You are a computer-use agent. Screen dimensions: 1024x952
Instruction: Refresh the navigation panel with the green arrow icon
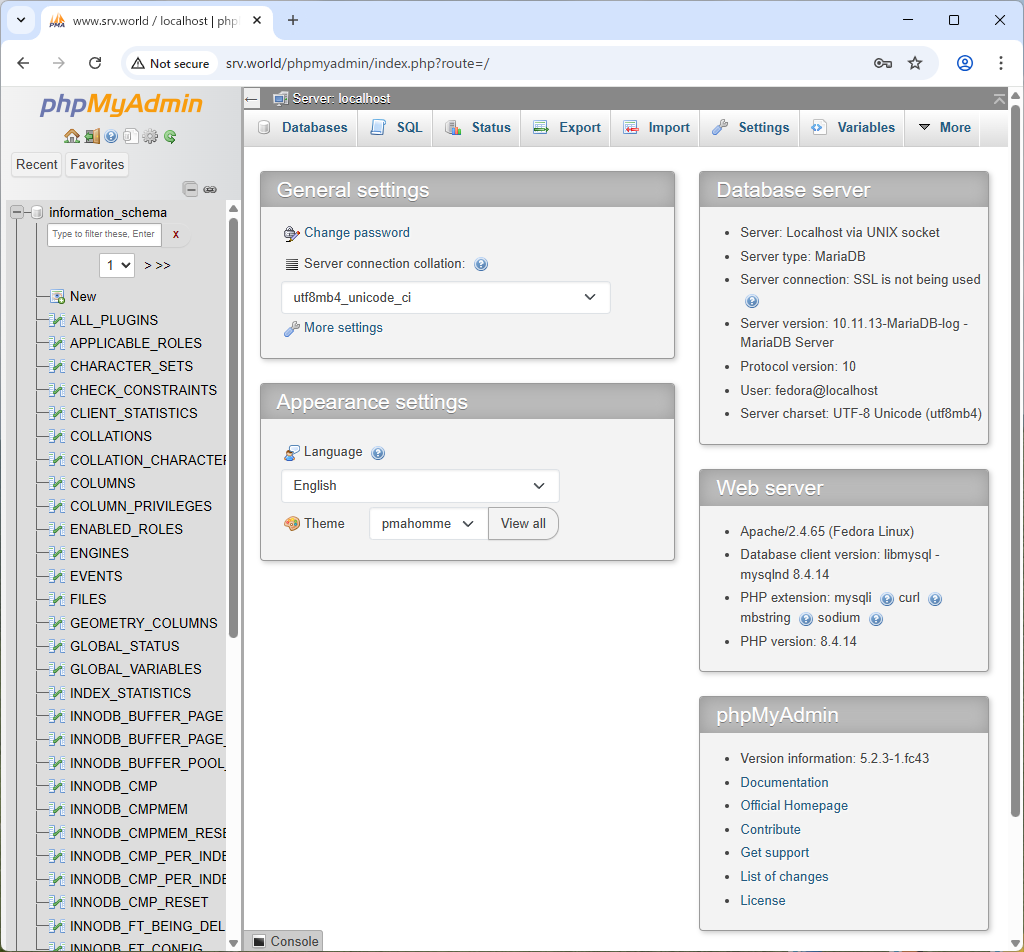point(170,137)
